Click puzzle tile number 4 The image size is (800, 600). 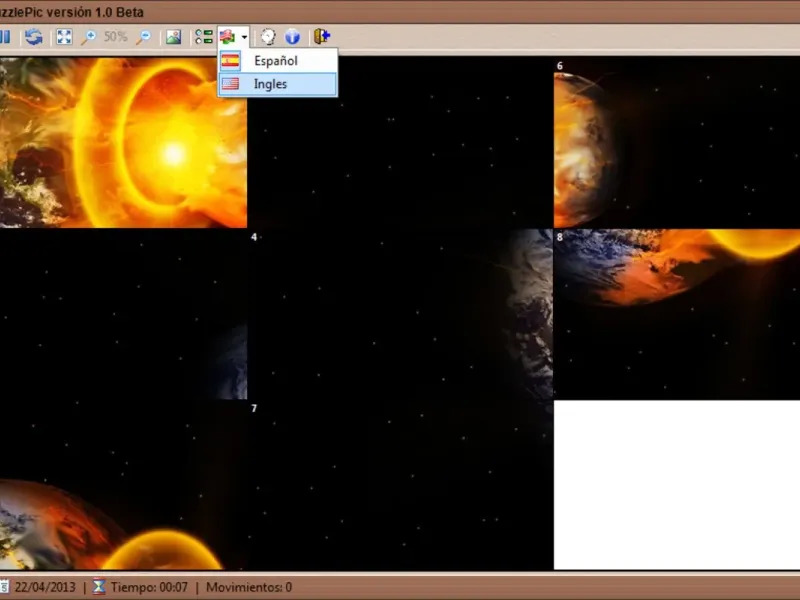tap(400, 314)
